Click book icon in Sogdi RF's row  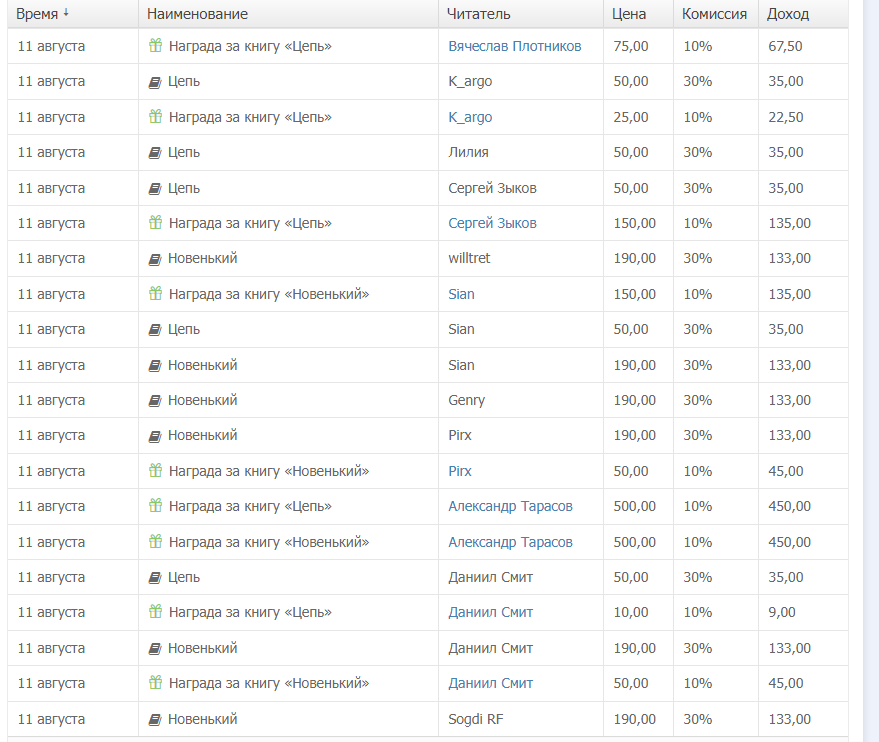point(155,720)
